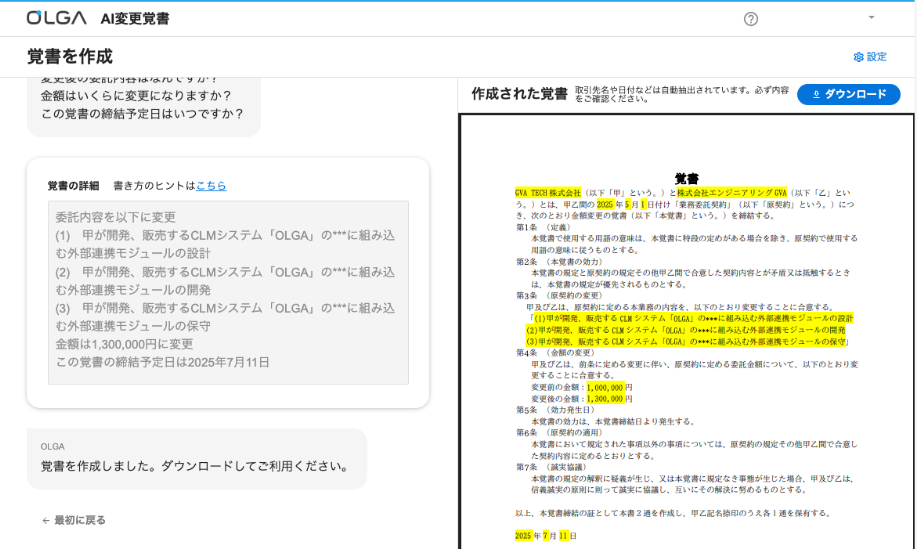Screen dimensions: 917x549
Task: Click the highlighted 2025 signing year at document bottom
Action: tap(523, 536)
